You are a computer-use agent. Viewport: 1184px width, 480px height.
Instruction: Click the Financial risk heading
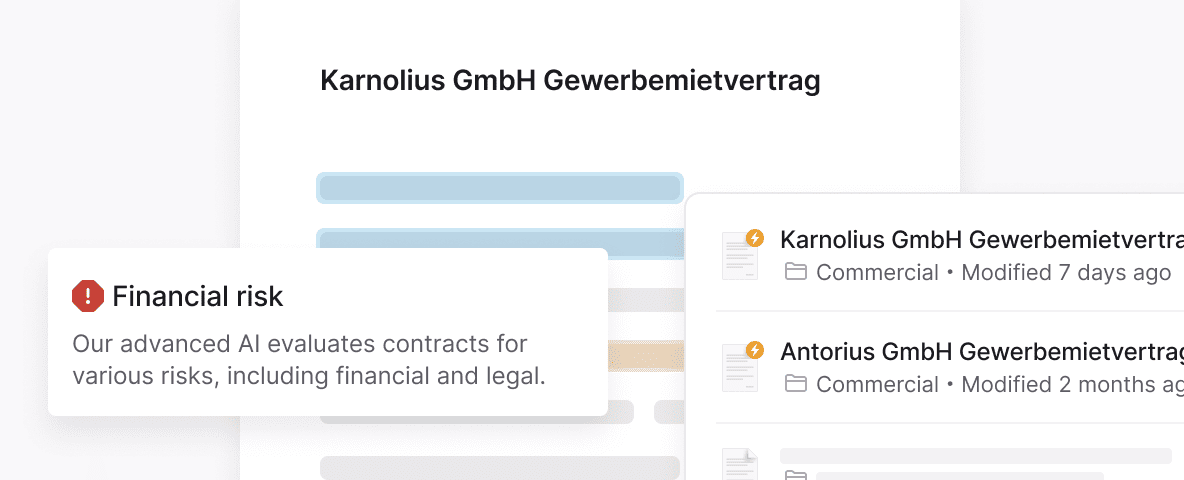pyautogui.click(x=198, y=296)
